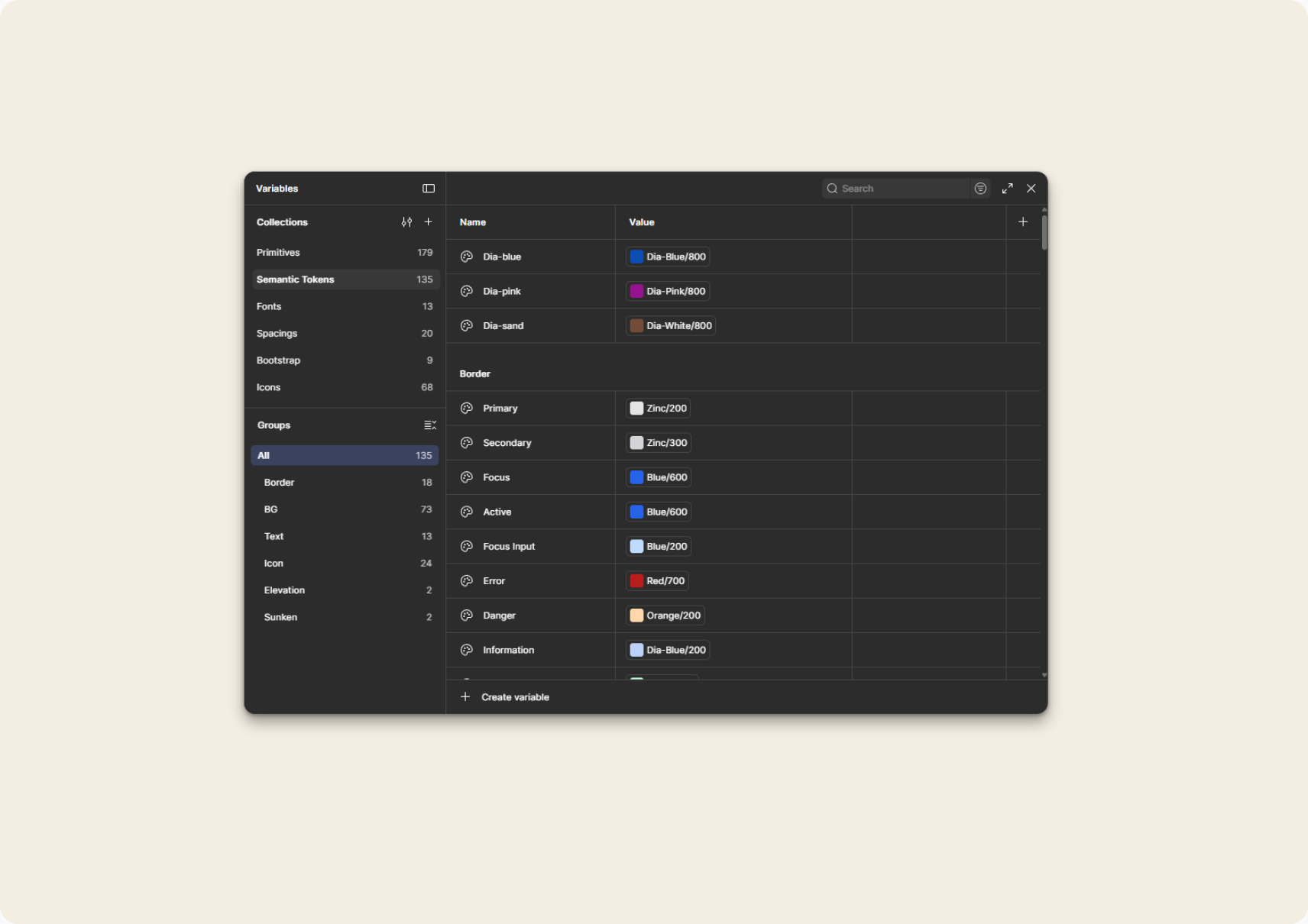
Task: Click the Orange/200 value for Danger
Action: pyautogui.click(x=665, y=615)
